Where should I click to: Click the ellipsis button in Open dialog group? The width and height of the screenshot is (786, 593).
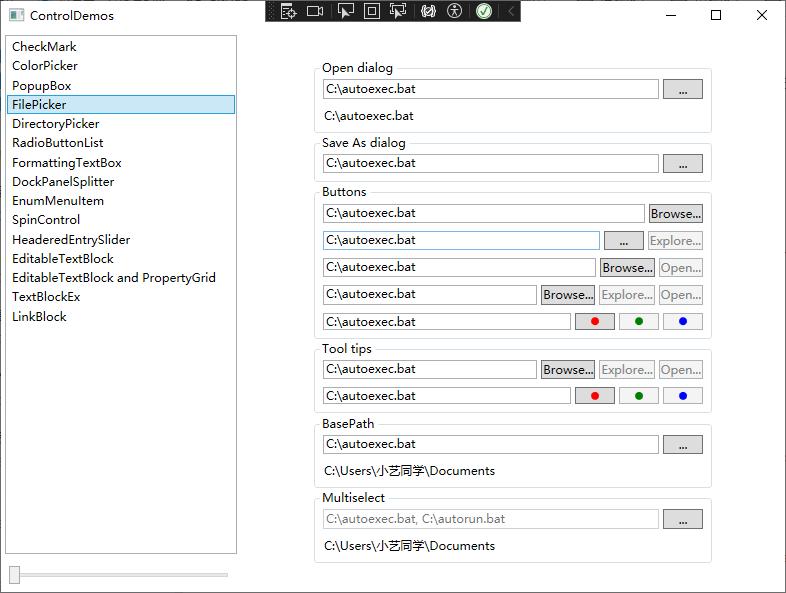click(682, 90)
